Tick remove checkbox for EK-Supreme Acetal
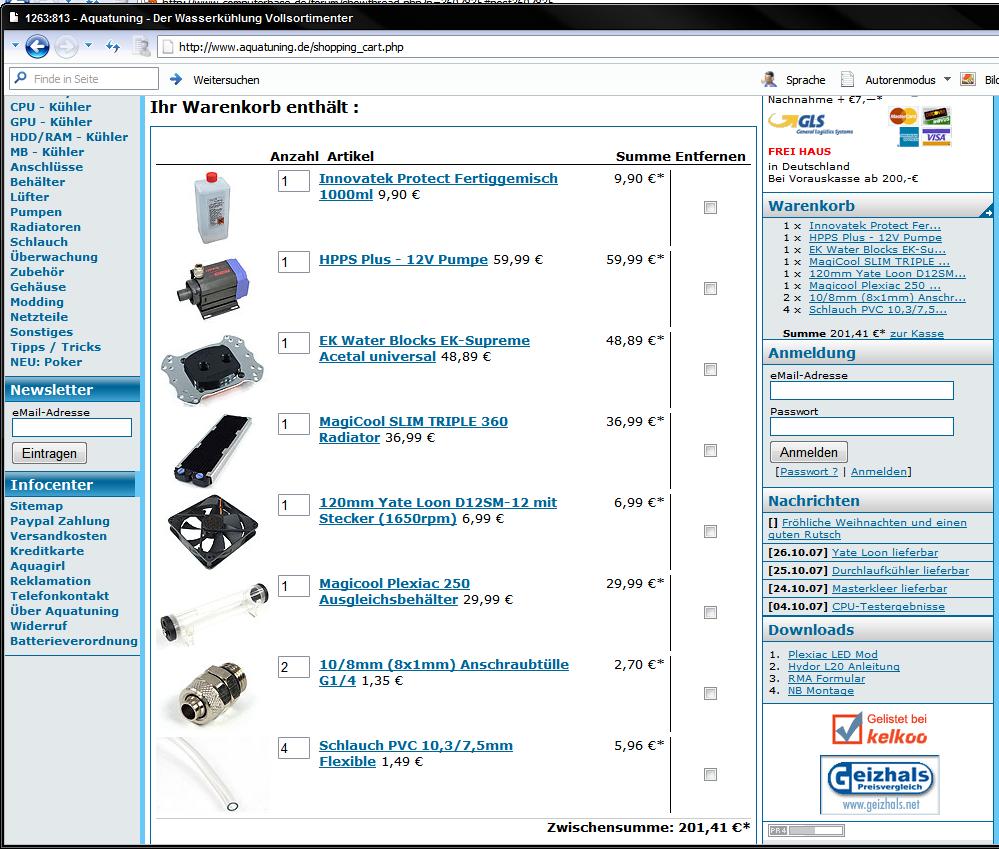Image resolution: width=999 pixels, height=849 pixels. coord(710,369)
